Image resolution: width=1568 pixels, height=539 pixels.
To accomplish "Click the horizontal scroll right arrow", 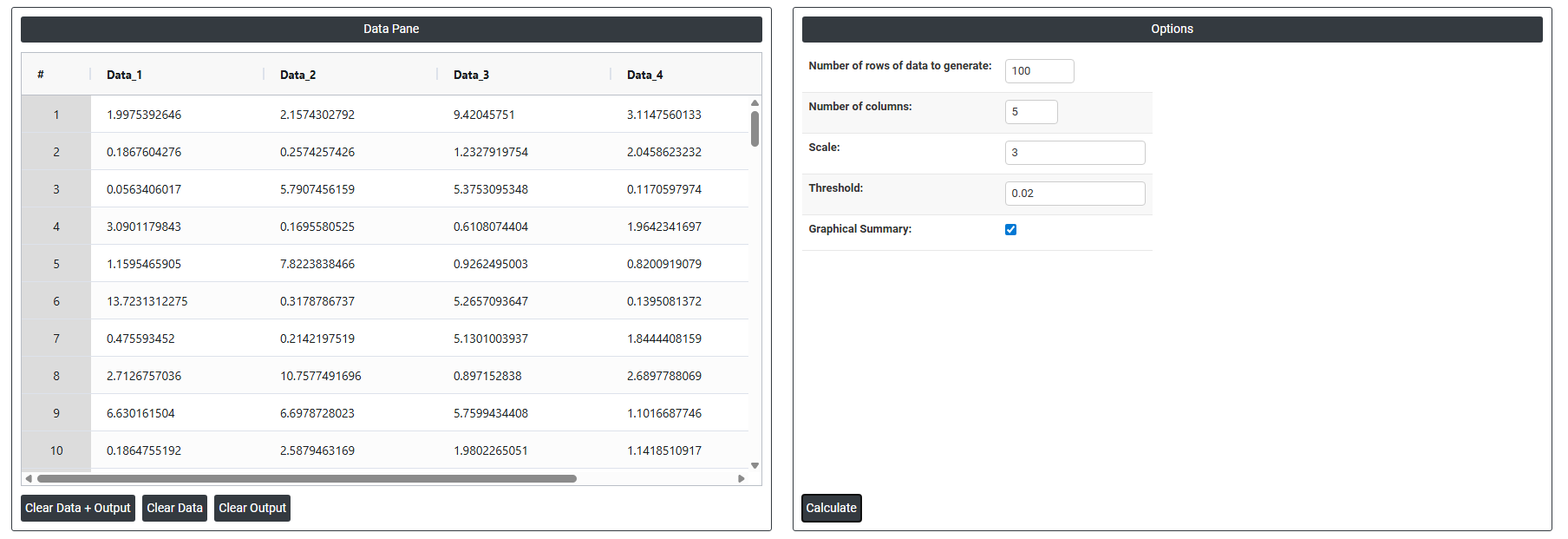I will pos(741,478).
